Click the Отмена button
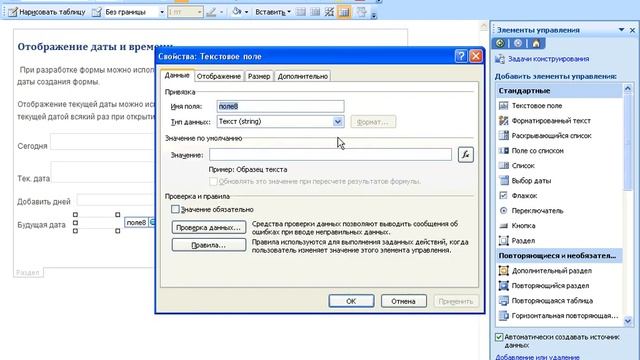This screenshot has height=360, width=640. coord(403,301)
